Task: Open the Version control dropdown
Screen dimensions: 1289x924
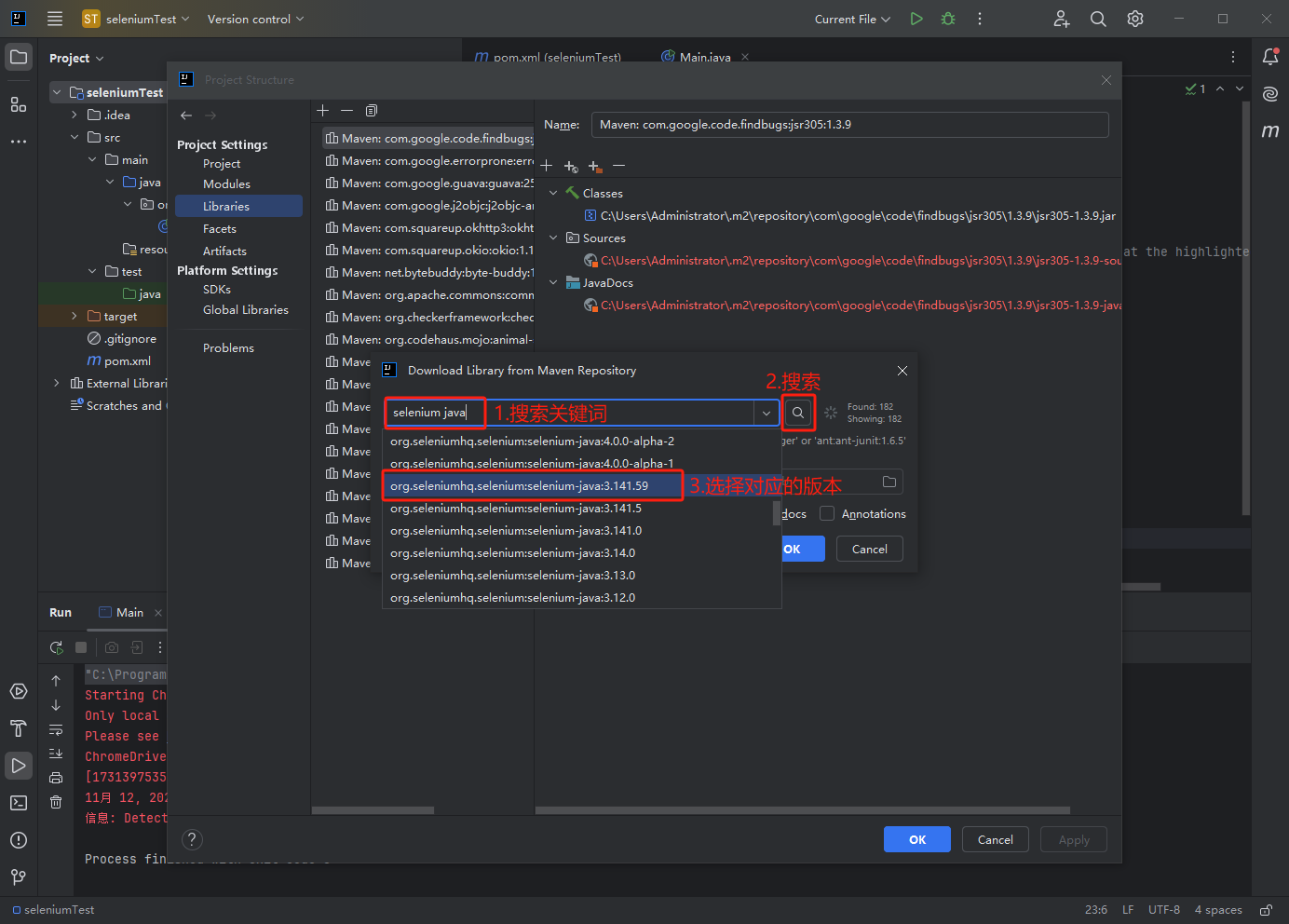Action: click(x=255, y=19)
